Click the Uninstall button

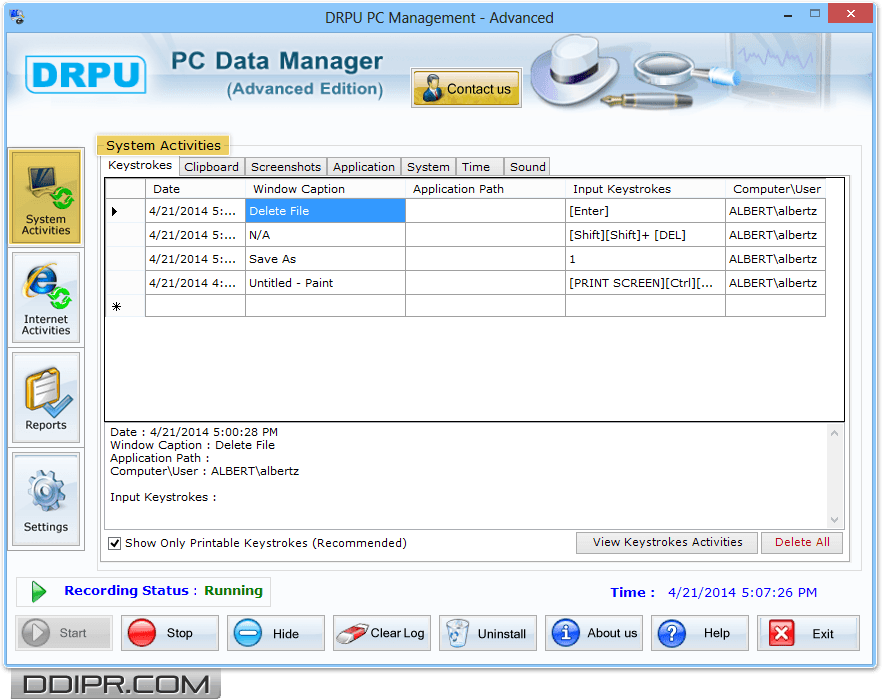click(x=488, y=633)
